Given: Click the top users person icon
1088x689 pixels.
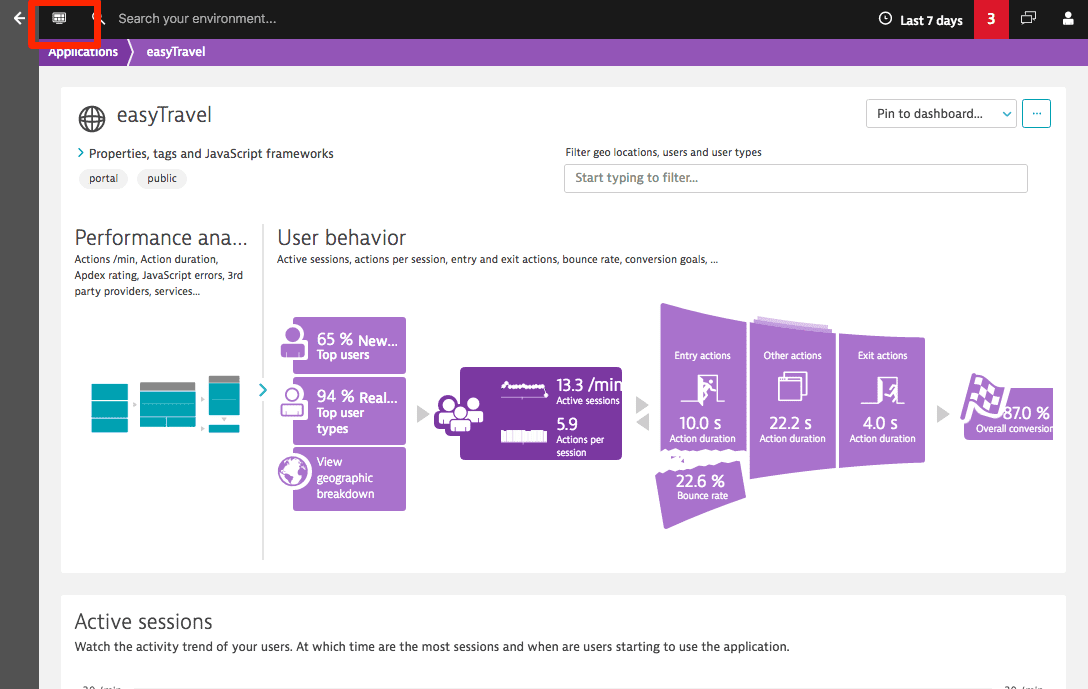Looking at the screenshot, I should 293,341.
